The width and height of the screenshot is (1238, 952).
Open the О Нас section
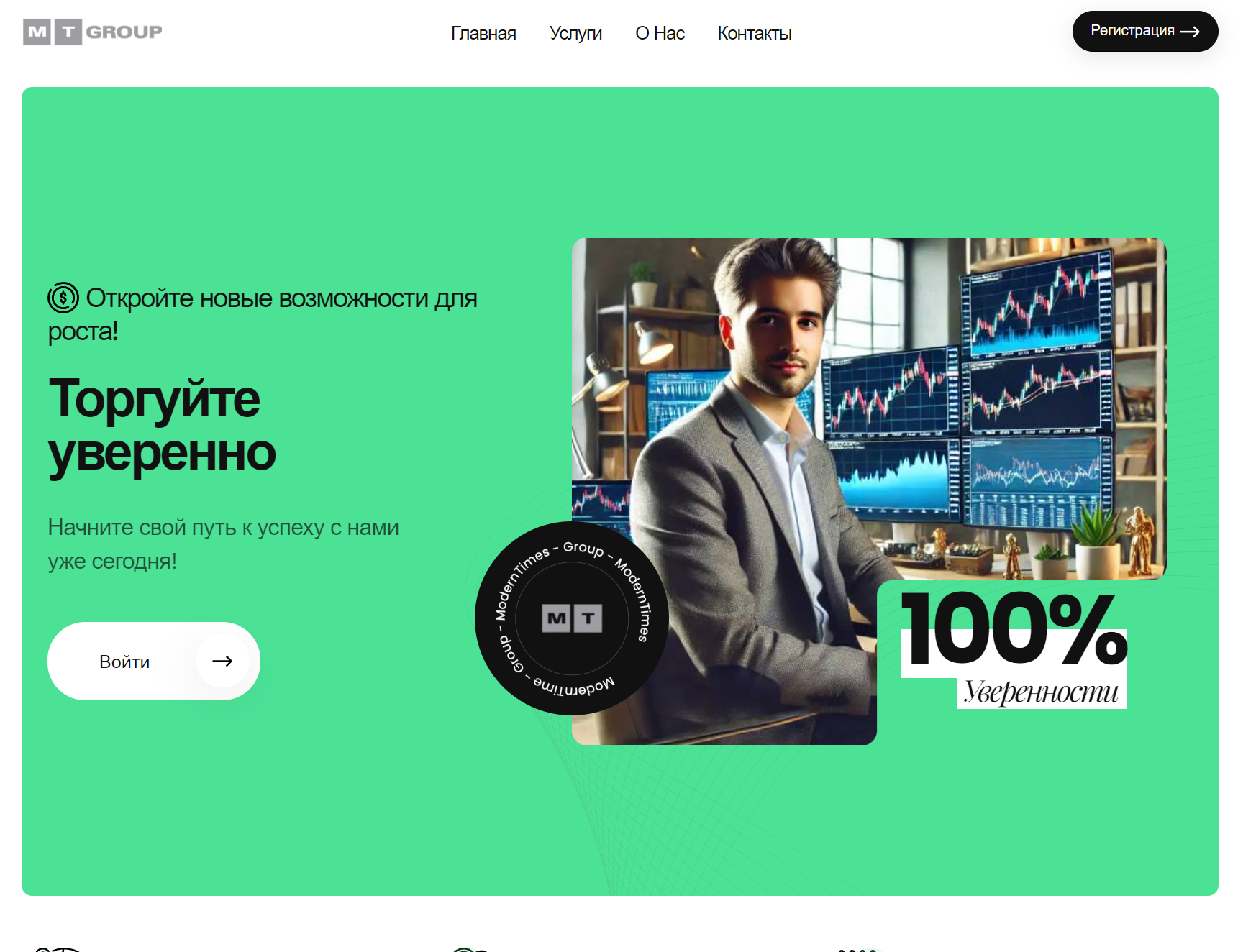[660, 33]
